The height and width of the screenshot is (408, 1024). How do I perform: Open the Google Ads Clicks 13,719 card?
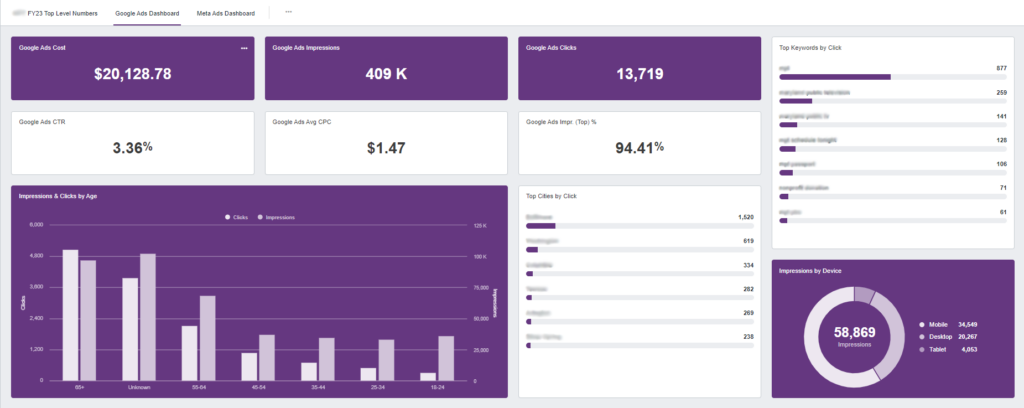639,69
